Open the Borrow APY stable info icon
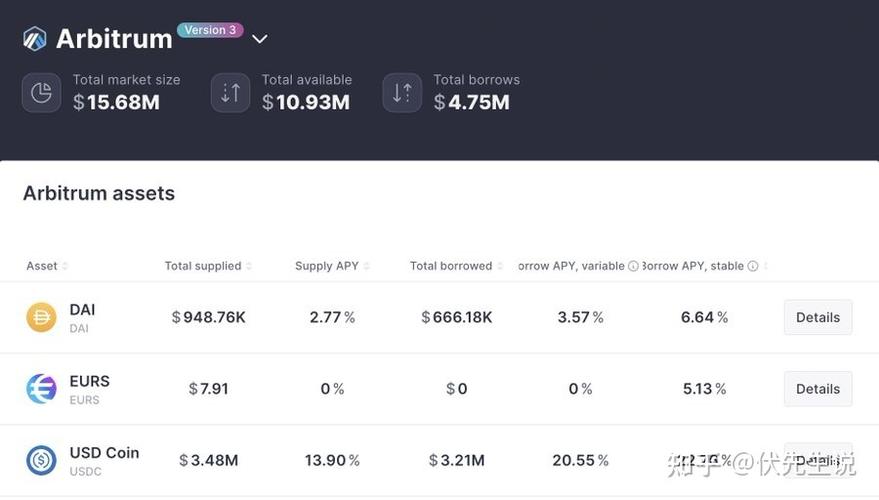 753,266
